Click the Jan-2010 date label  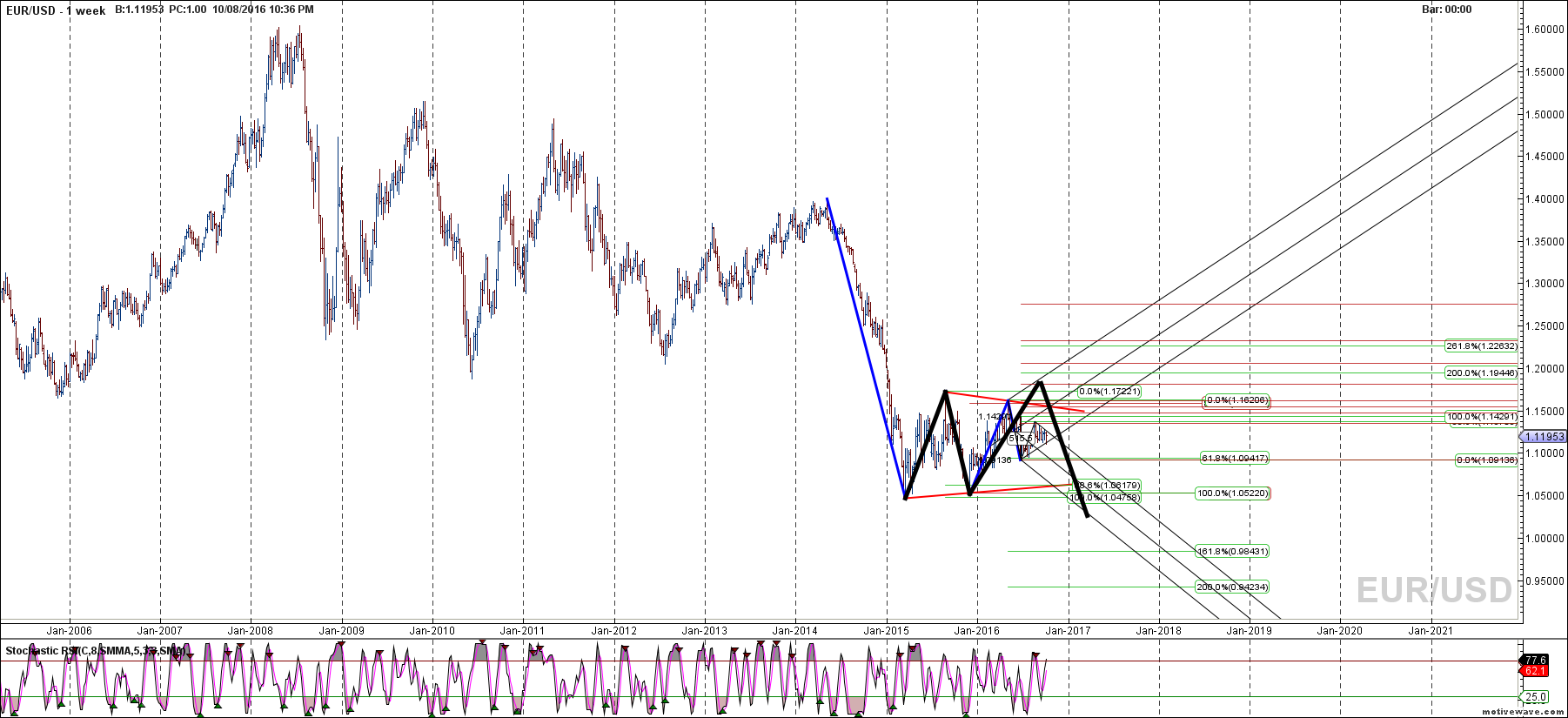[432, 631]
